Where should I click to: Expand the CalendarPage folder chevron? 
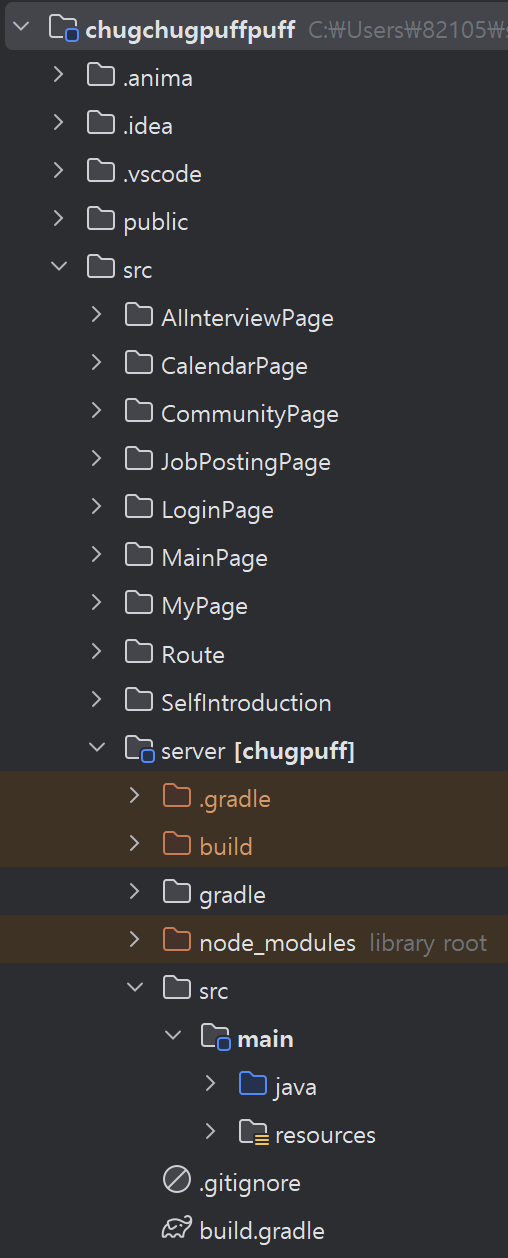97,363
